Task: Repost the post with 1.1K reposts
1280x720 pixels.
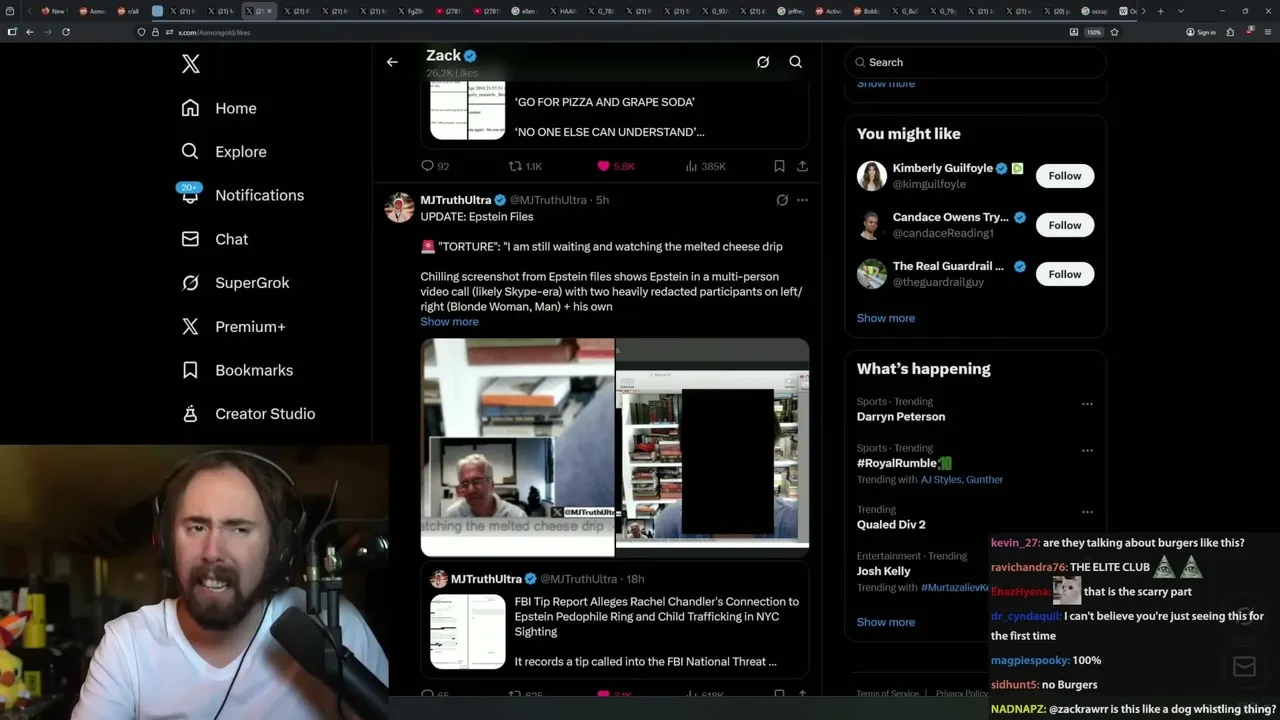Action: click(525, 166)
